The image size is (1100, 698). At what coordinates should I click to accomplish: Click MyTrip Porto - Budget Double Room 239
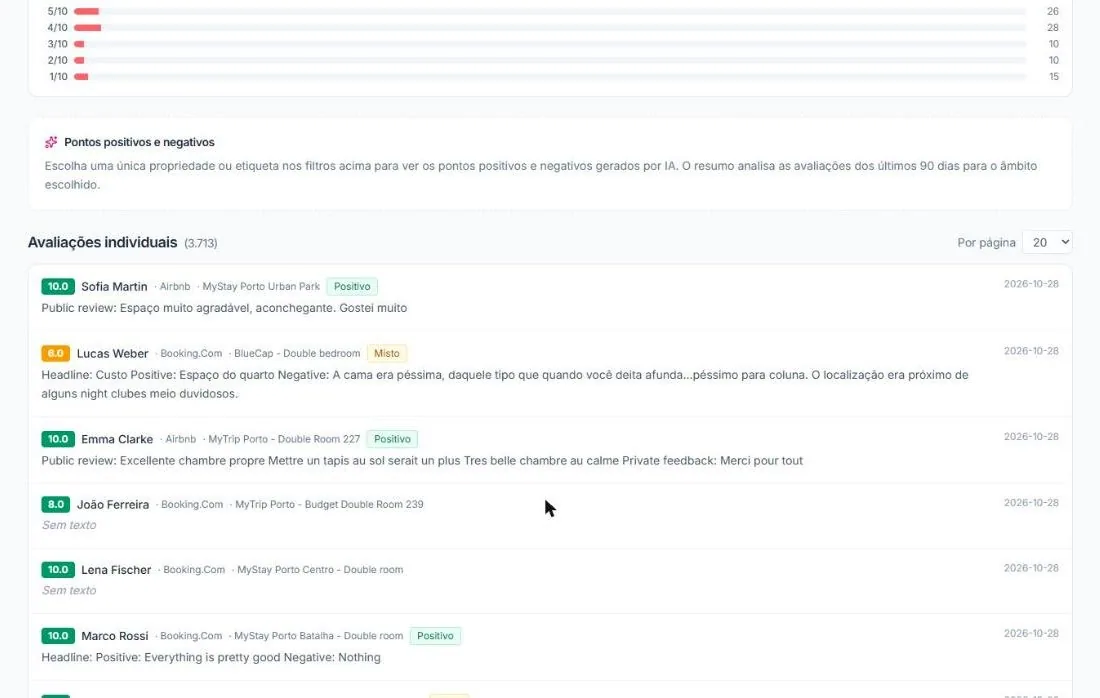click(329, 504)
